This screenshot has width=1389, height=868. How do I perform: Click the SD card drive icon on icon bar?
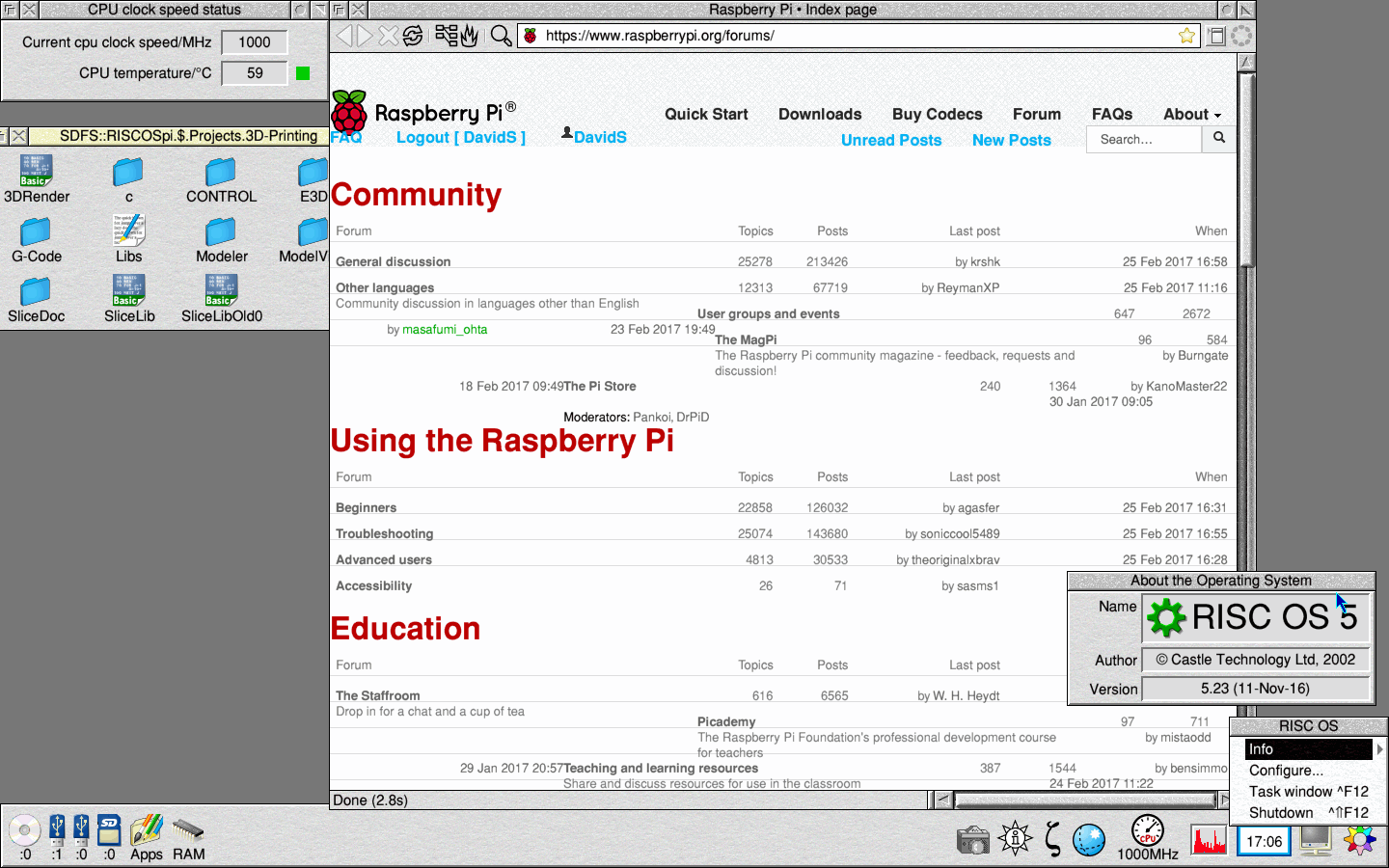[109, 830]
